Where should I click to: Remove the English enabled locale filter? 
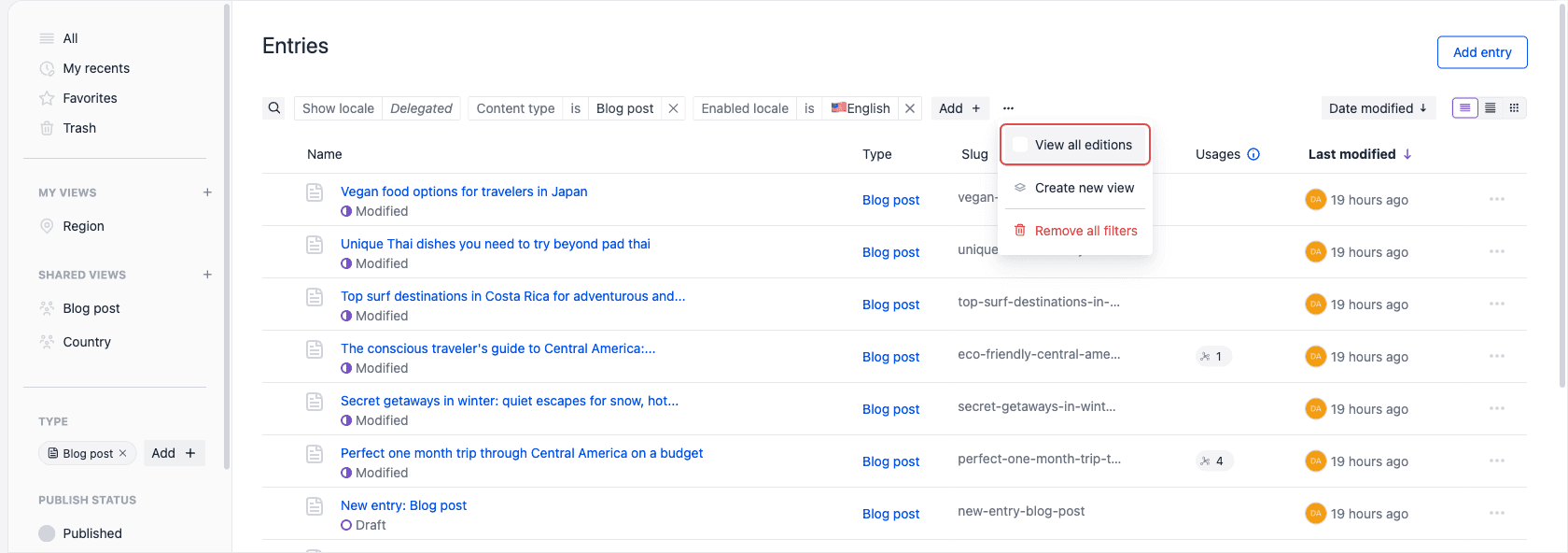910,108
